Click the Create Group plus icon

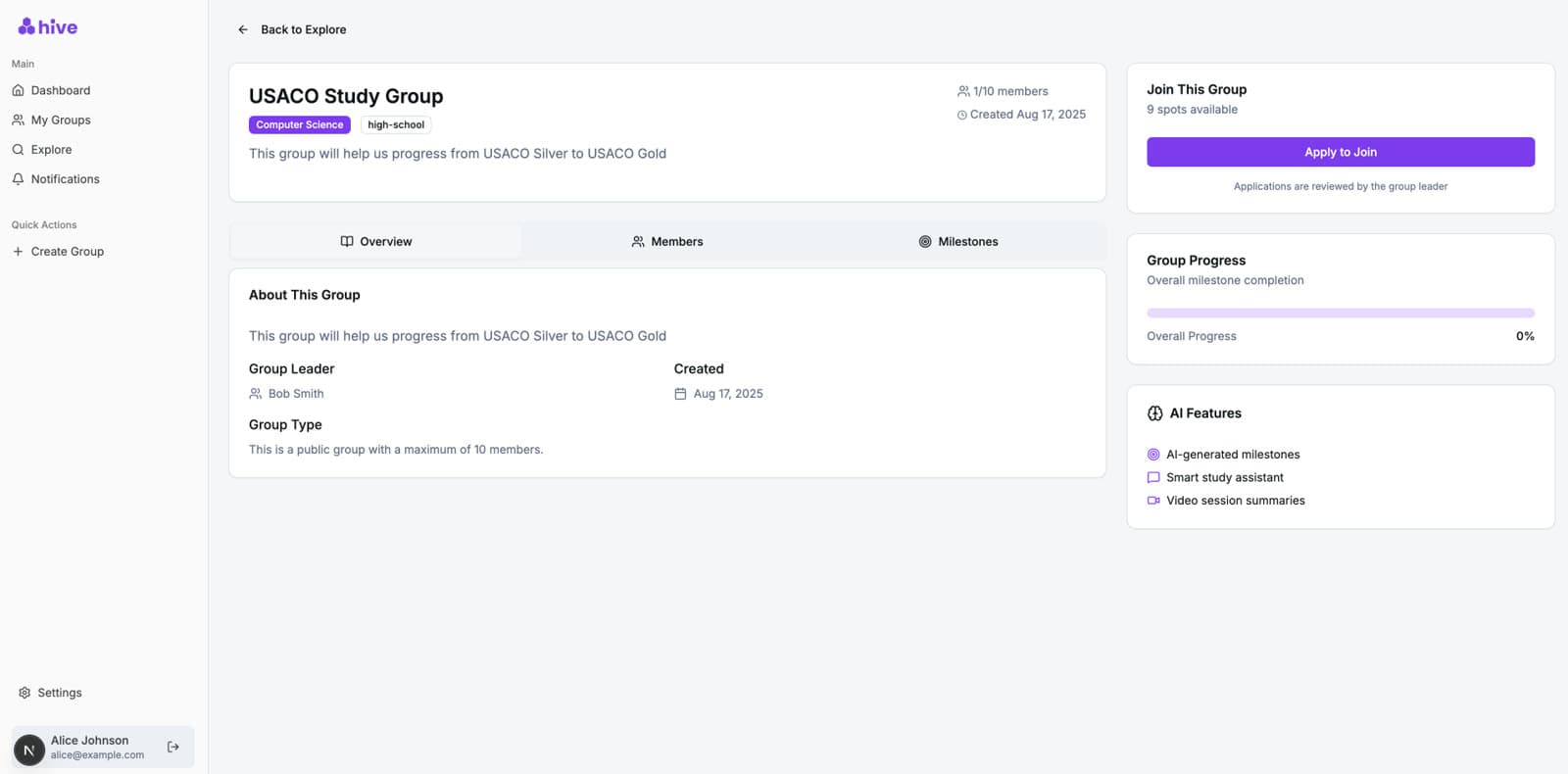click(18, 252)
